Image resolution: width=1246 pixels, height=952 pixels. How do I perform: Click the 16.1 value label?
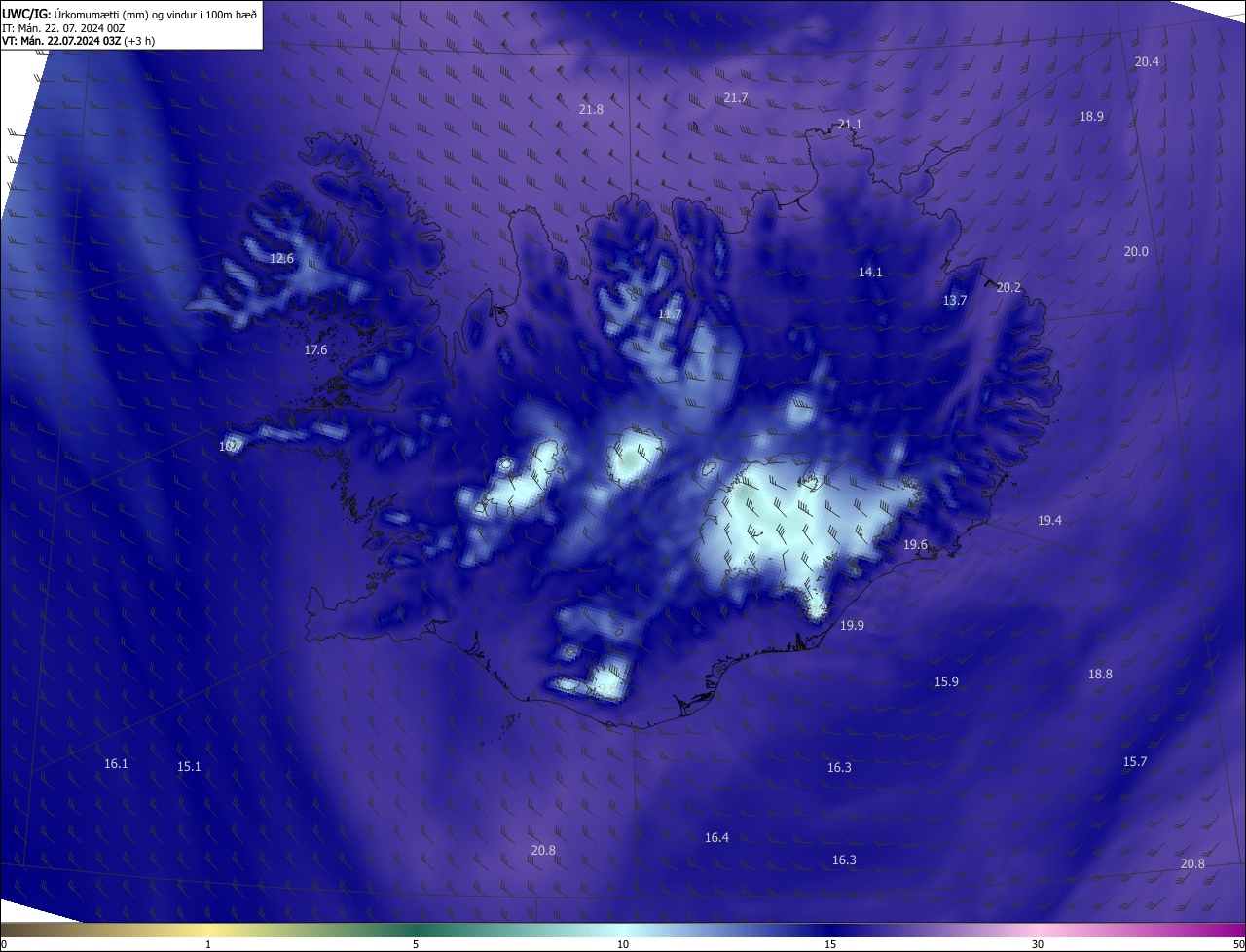[x=116, y=763]
